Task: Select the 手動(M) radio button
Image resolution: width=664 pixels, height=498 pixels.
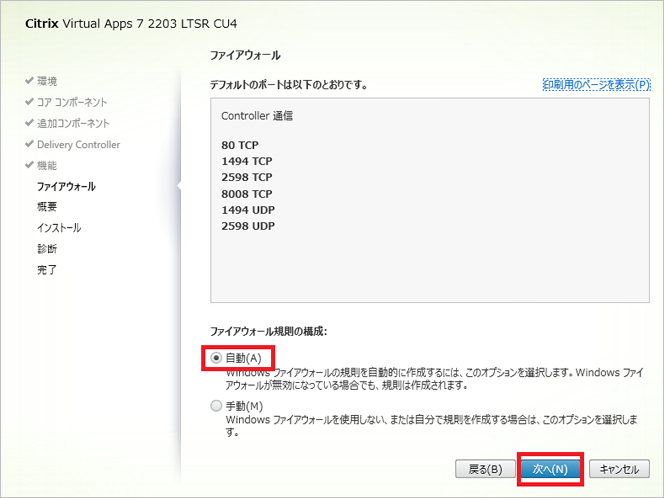Action: click(216, 406)
